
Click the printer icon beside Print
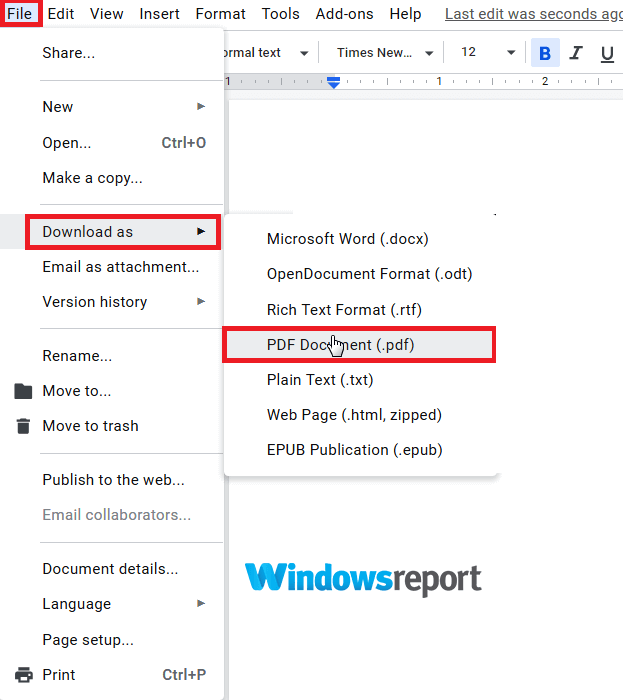point(24,675)
